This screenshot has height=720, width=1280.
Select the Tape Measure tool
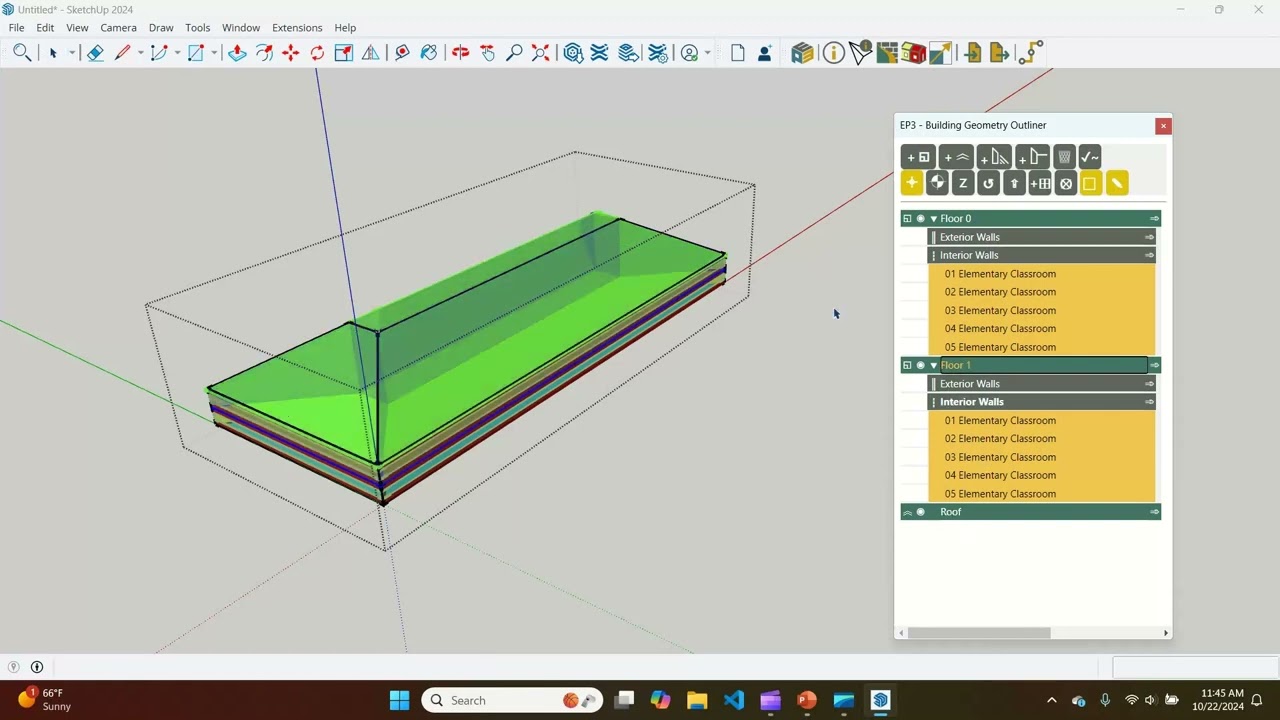click(x=402, y=53)
